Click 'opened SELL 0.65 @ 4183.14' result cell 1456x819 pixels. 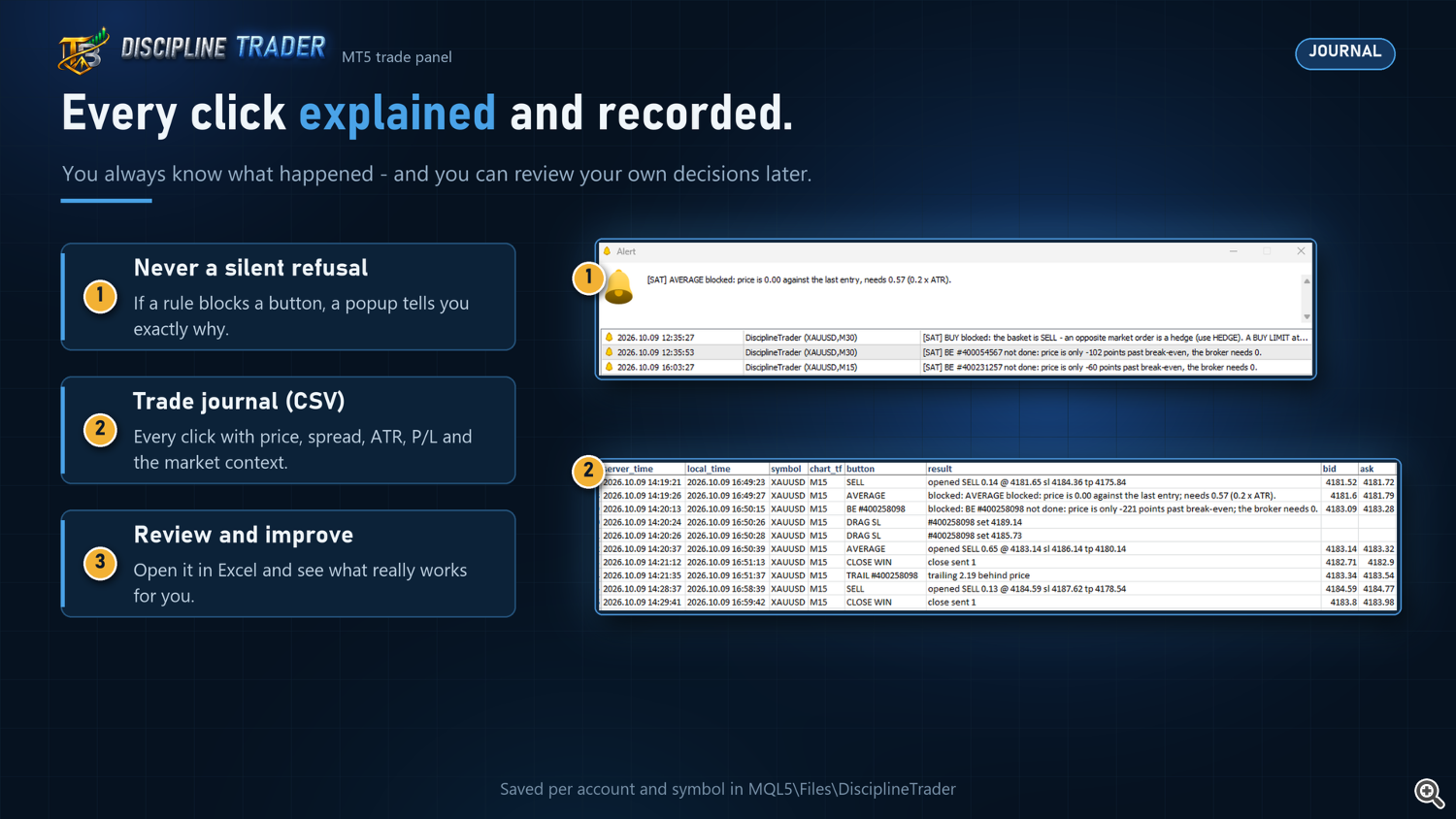pyautogui.click(x=1027, y=549)
